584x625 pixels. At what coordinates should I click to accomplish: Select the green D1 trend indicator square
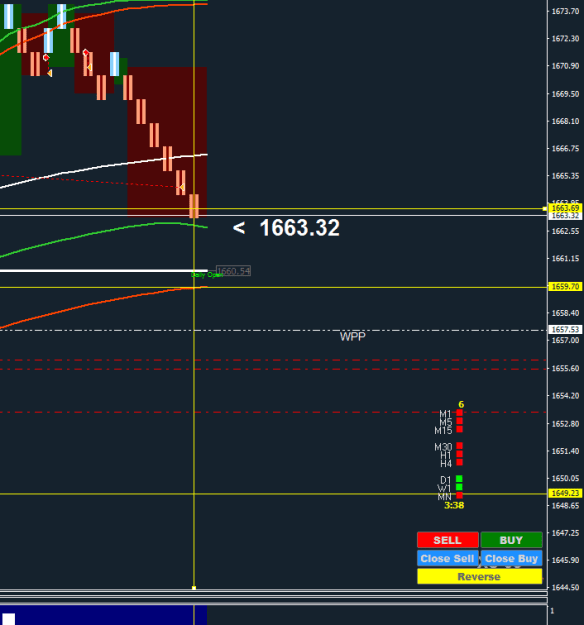click(459, 479)
